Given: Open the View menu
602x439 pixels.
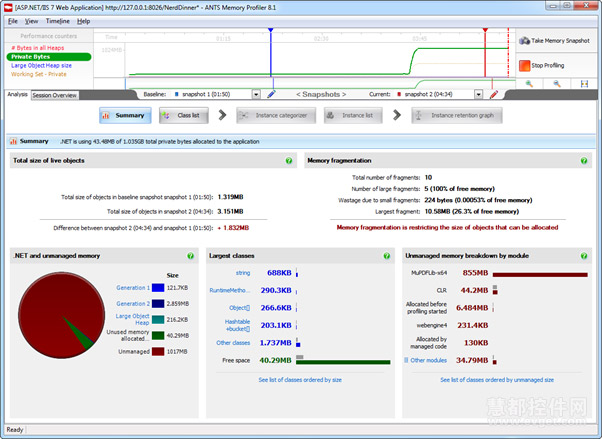Looking at the screenshot, I should pyautogui.click(x=31, y=21).
